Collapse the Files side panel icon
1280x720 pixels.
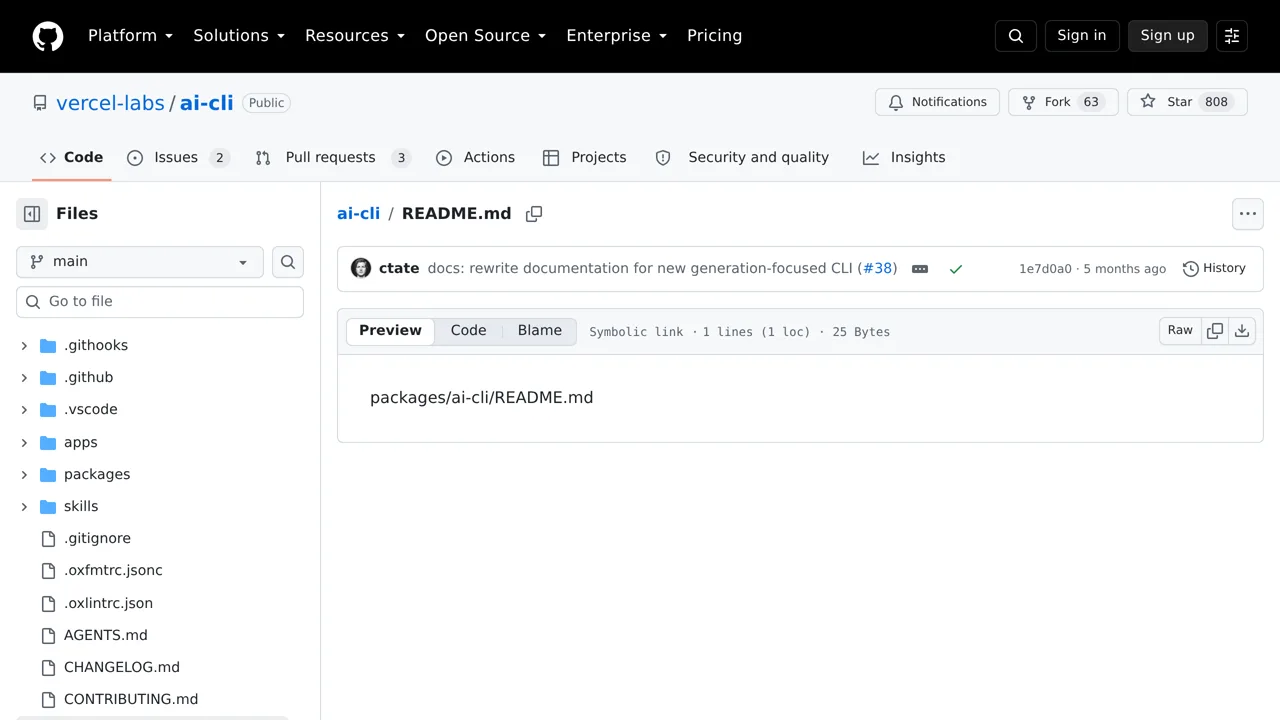tap(32, 214)
